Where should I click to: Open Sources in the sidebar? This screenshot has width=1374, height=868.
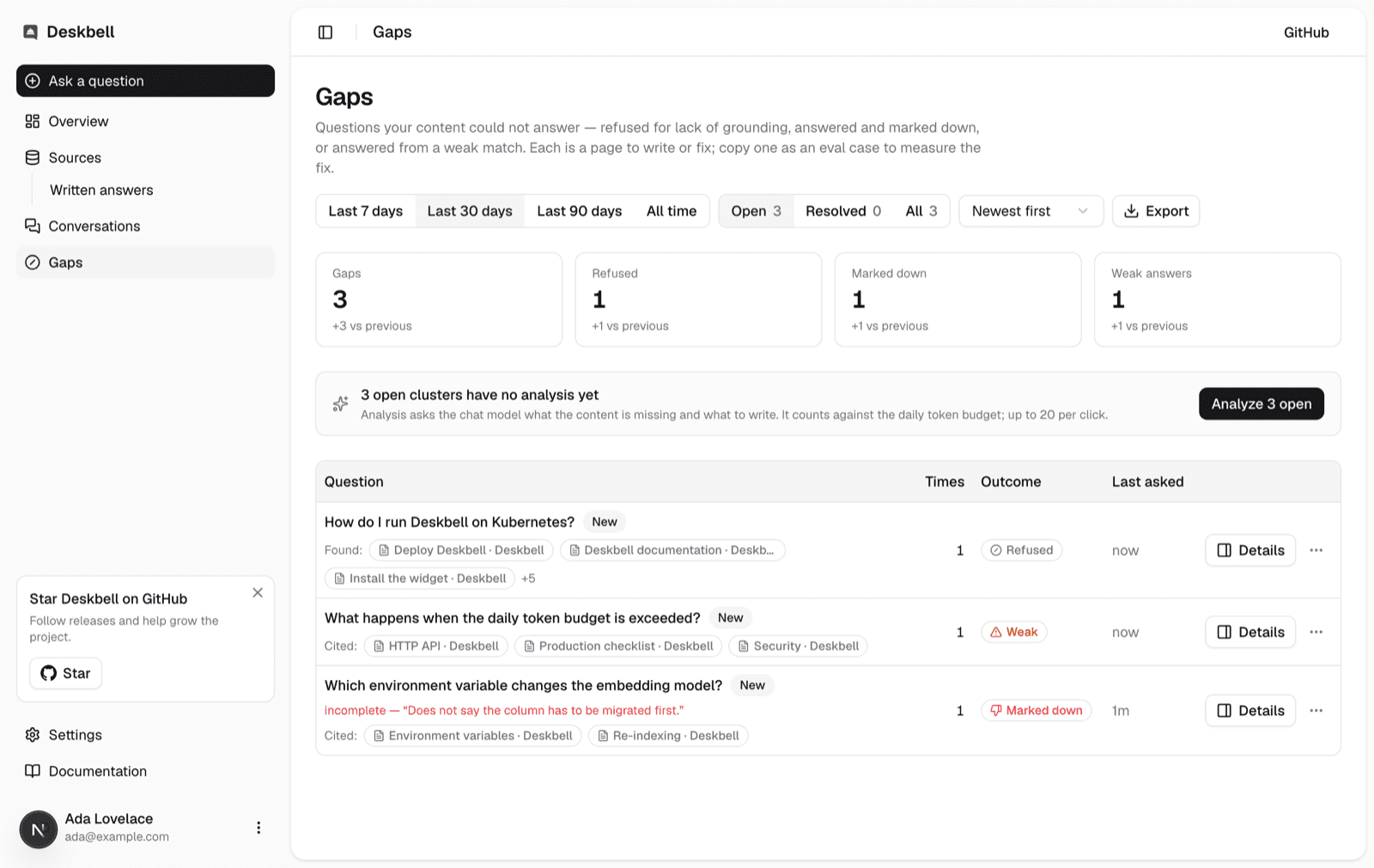145,158
